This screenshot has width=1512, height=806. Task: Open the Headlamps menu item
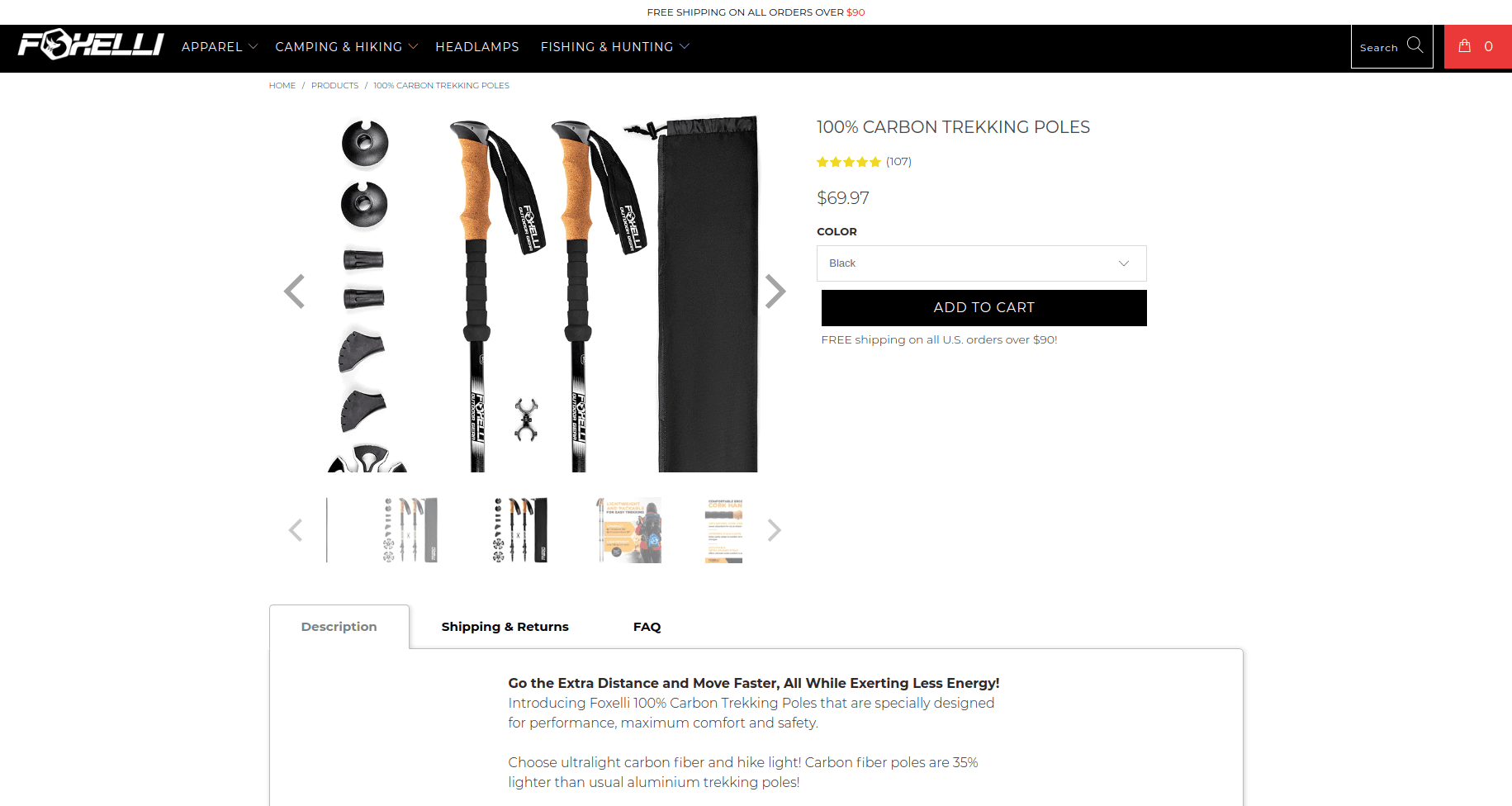click(x=477, y=47)
